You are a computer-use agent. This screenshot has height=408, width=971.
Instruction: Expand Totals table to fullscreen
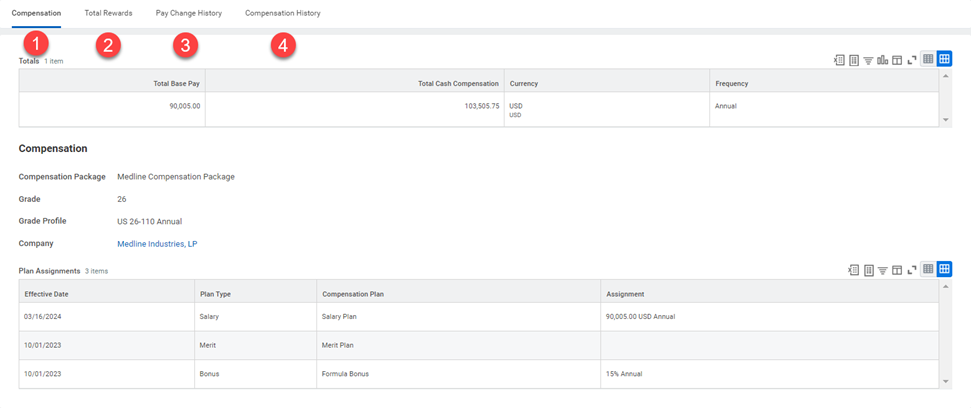coord(912,60)
